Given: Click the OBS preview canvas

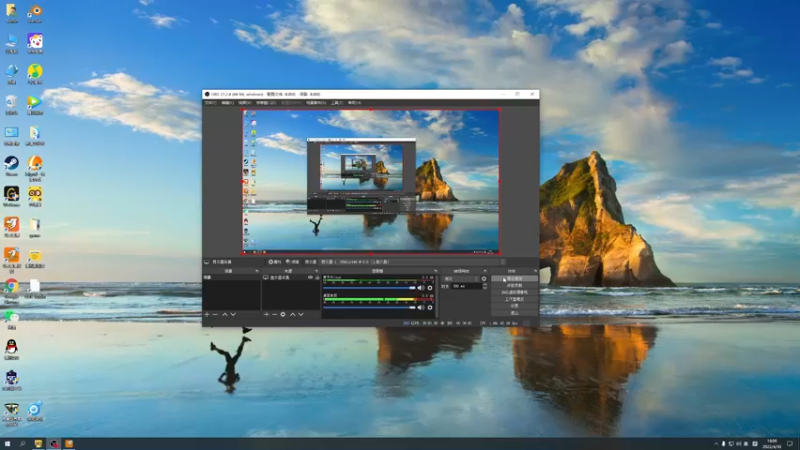Looking at the screenshot, I should pyautogui.click(x=371, y=181).
